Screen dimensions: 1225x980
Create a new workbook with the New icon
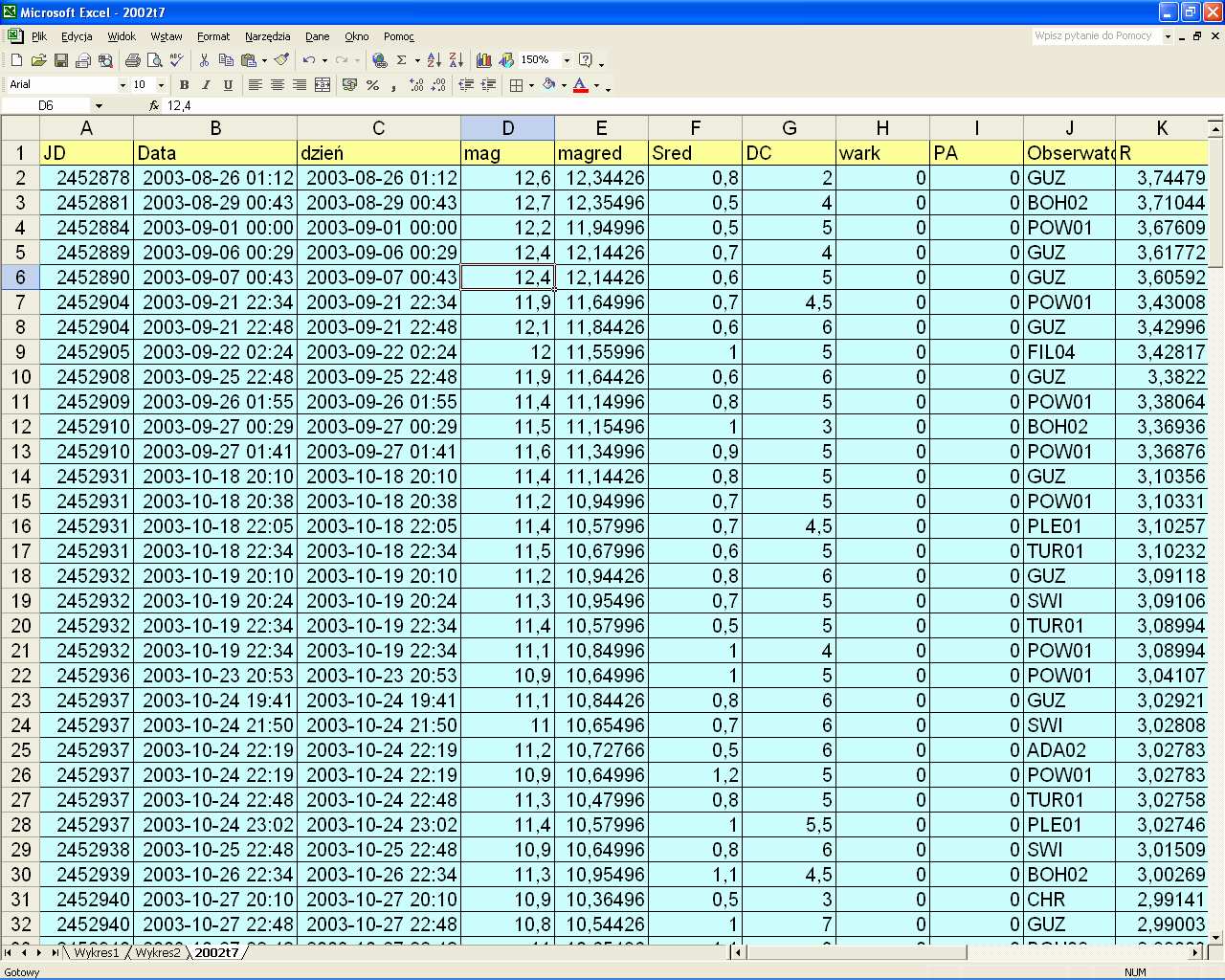16,60
